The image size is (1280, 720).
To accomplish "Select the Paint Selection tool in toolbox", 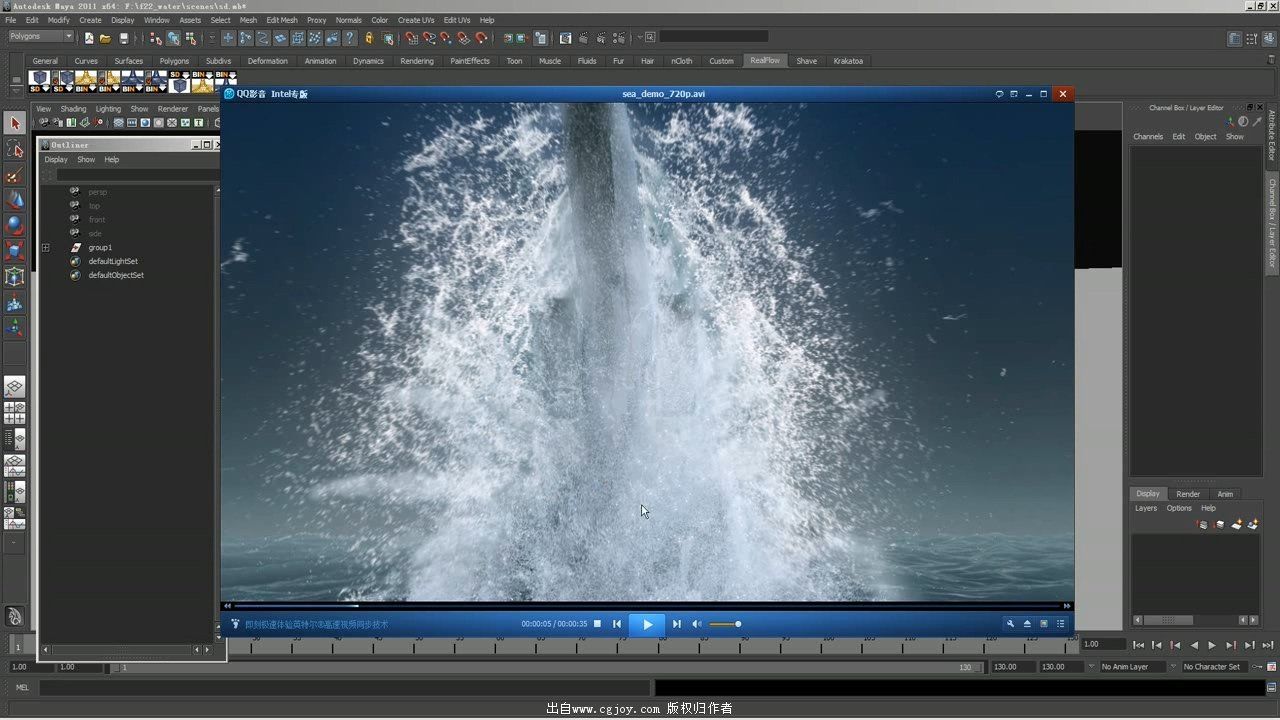I will click(14, 175).
